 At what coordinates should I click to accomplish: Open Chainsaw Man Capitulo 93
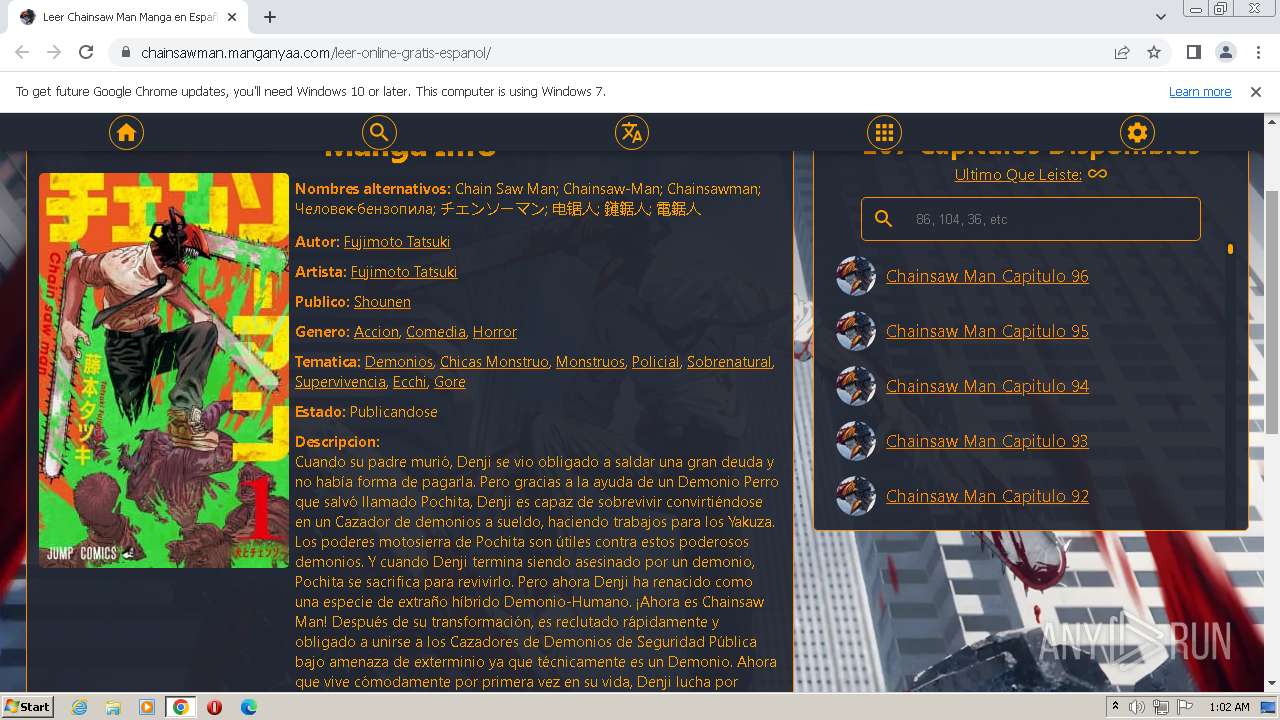pos(987,441)
